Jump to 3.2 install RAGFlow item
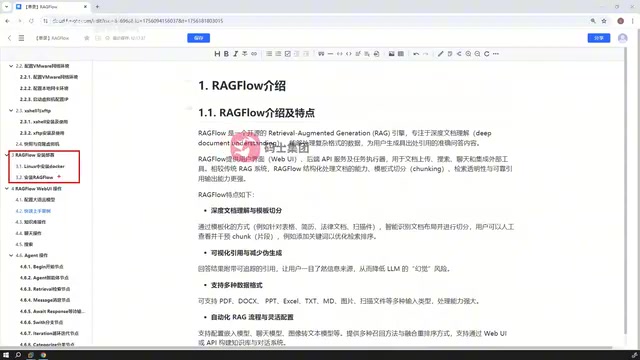This screenshot has height=360, width=640. [x=34, y=178]
